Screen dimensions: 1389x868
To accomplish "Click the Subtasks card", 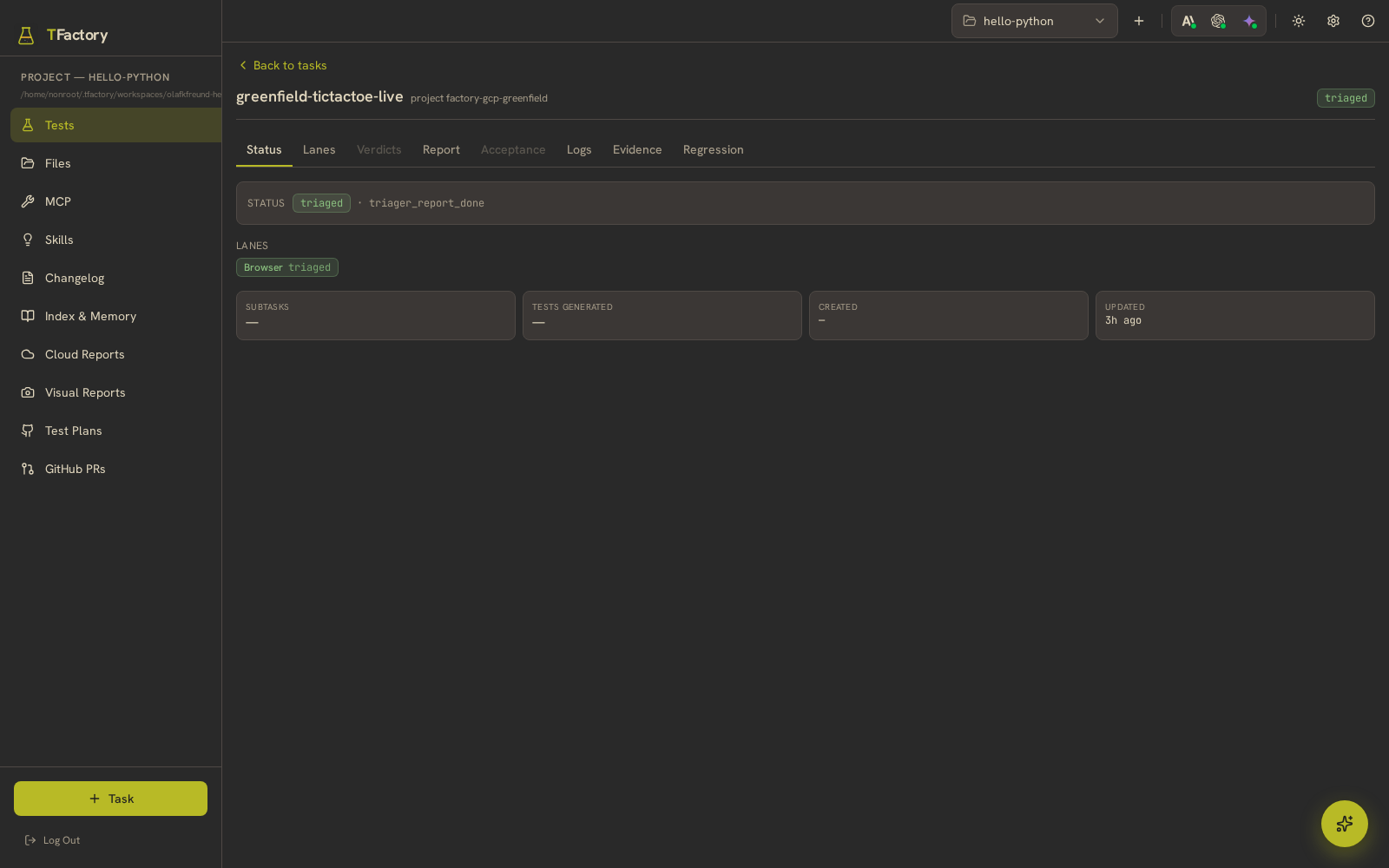I will (376, 315).
